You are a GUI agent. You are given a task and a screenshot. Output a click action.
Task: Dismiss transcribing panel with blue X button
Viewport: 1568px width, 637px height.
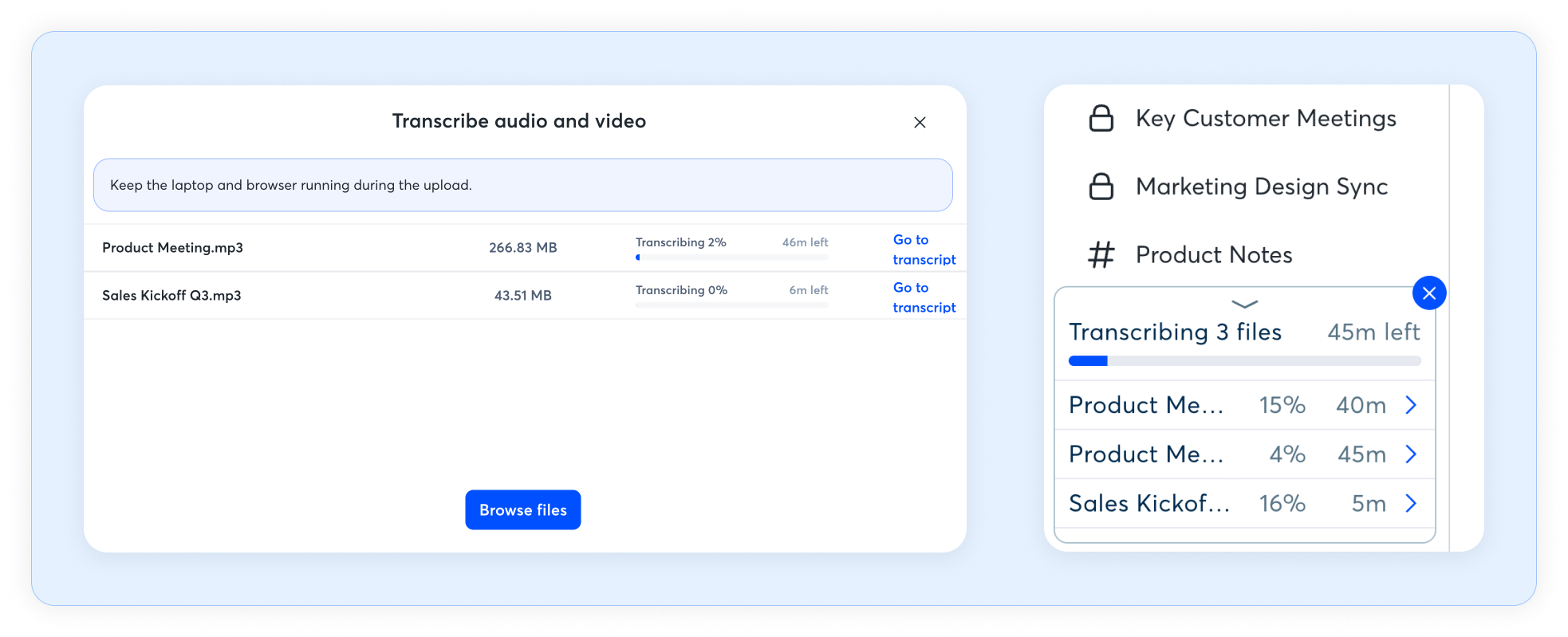click(1429, 293)
